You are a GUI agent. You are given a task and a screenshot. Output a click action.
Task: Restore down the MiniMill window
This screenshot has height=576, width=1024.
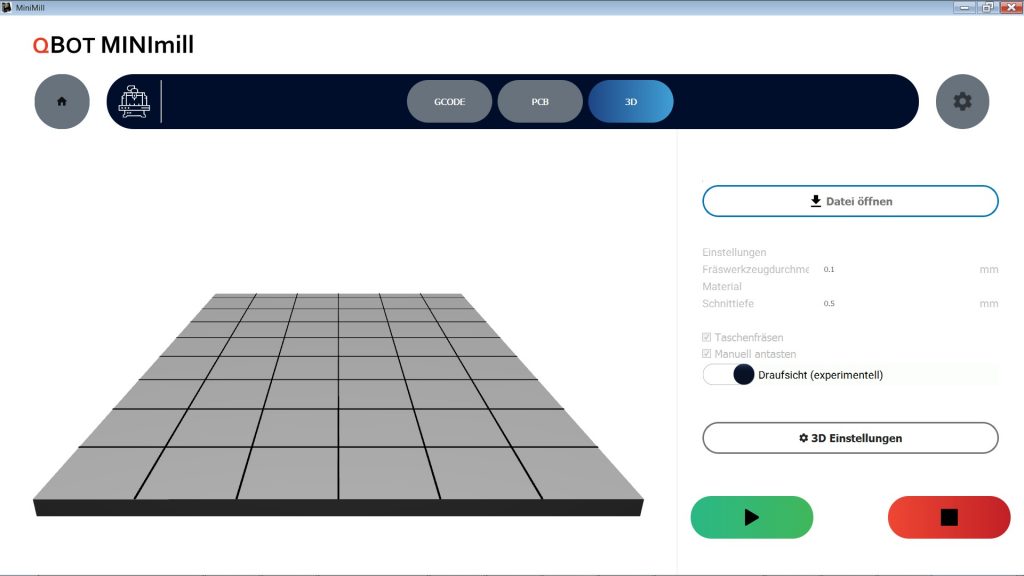[986, 7]
